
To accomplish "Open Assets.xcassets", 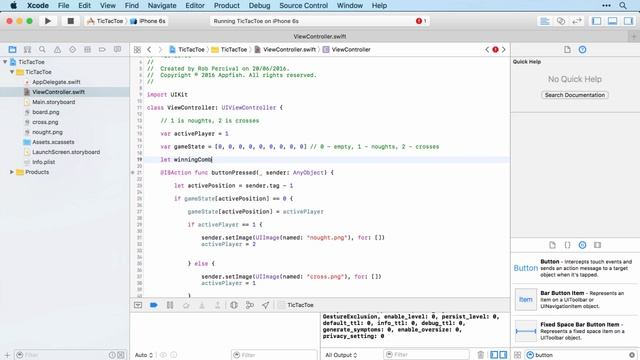I will (53, 142).
